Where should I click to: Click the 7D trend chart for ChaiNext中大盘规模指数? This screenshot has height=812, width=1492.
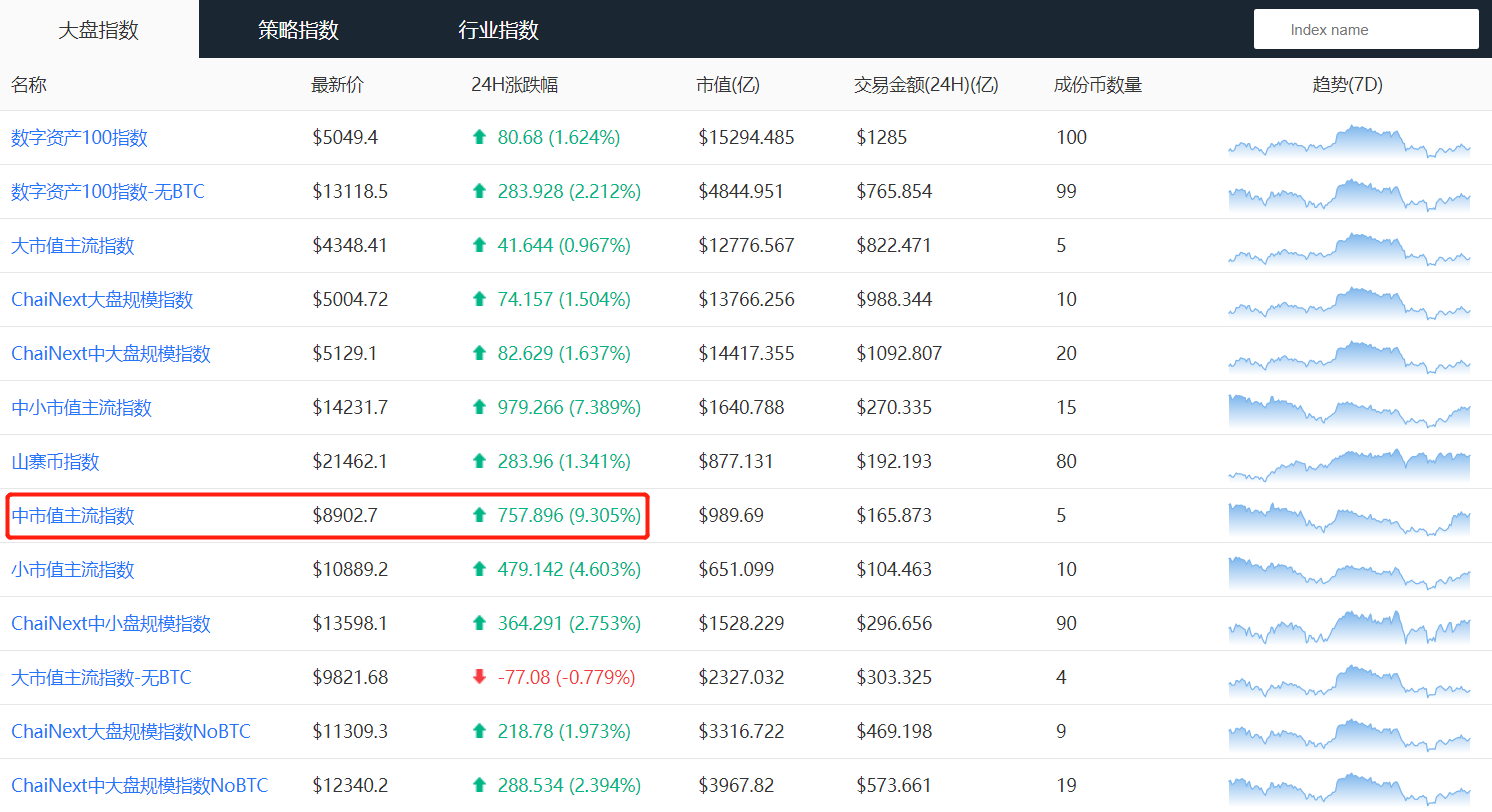(1349, 357)
